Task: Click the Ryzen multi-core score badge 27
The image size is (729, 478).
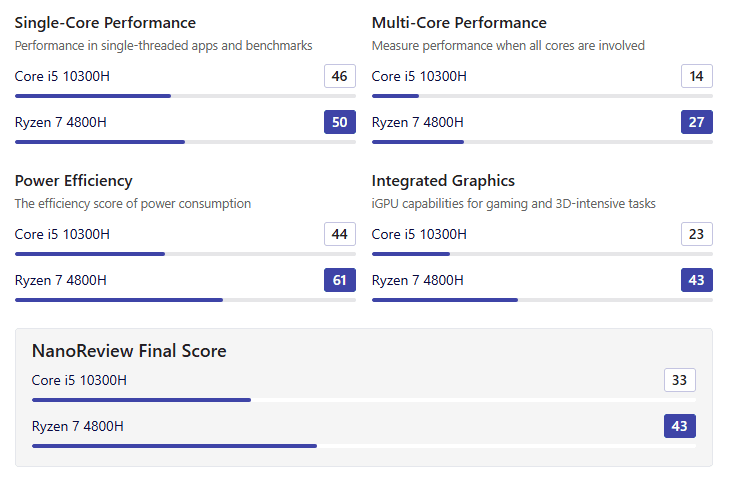Action: 696,122
